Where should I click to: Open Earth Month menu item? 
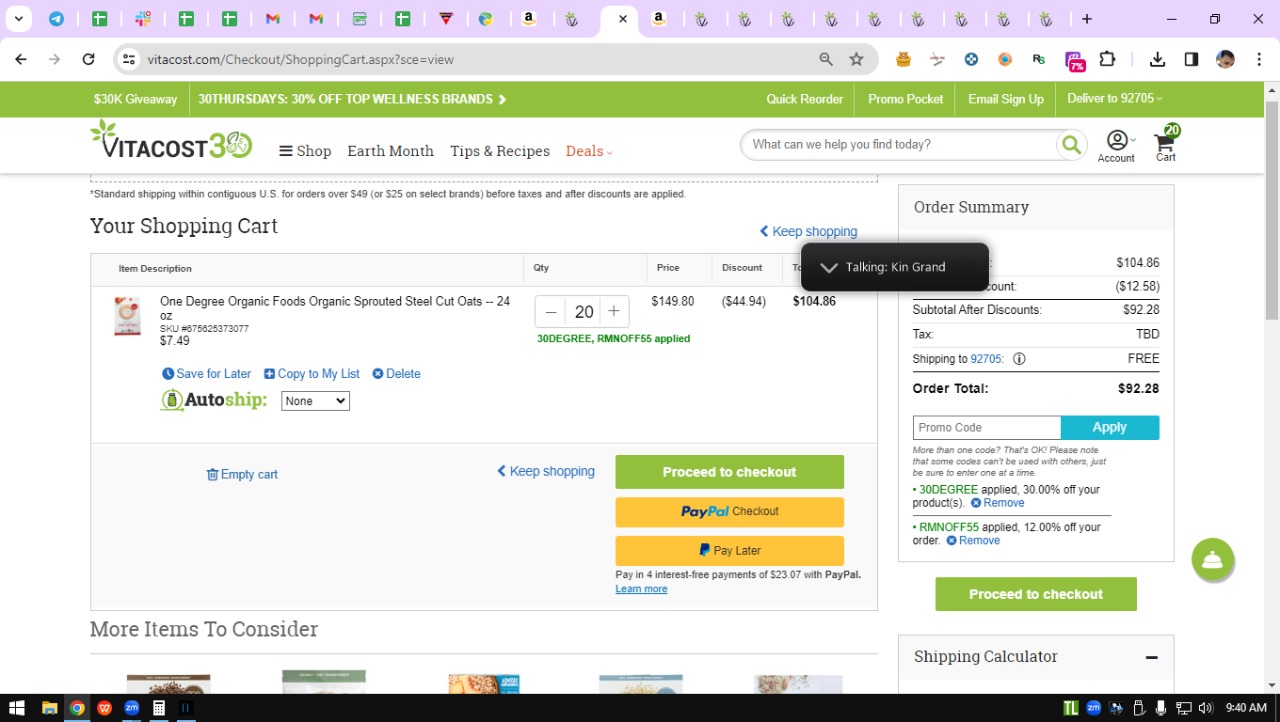[x=390, y=151]
